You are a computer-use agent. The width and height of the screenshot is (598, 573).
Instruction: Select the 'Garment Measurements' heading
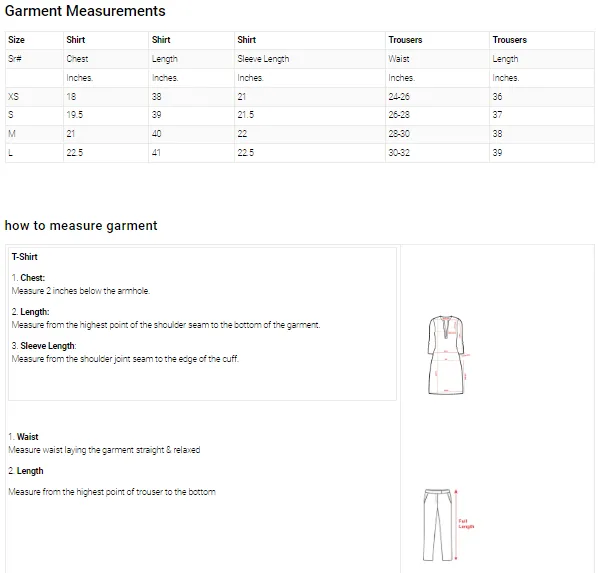pos(85,11)
